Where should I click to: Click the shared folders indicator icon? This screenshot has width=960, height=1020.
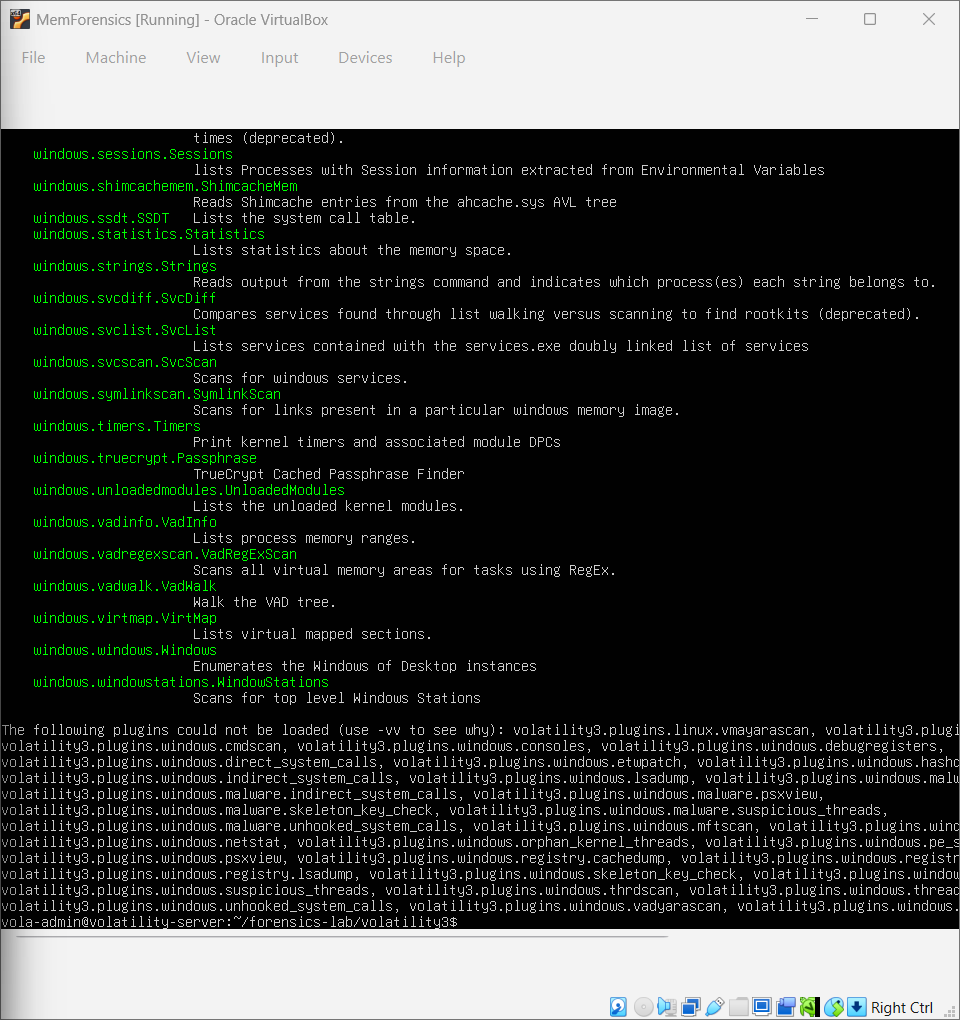tap(738, 1006)
